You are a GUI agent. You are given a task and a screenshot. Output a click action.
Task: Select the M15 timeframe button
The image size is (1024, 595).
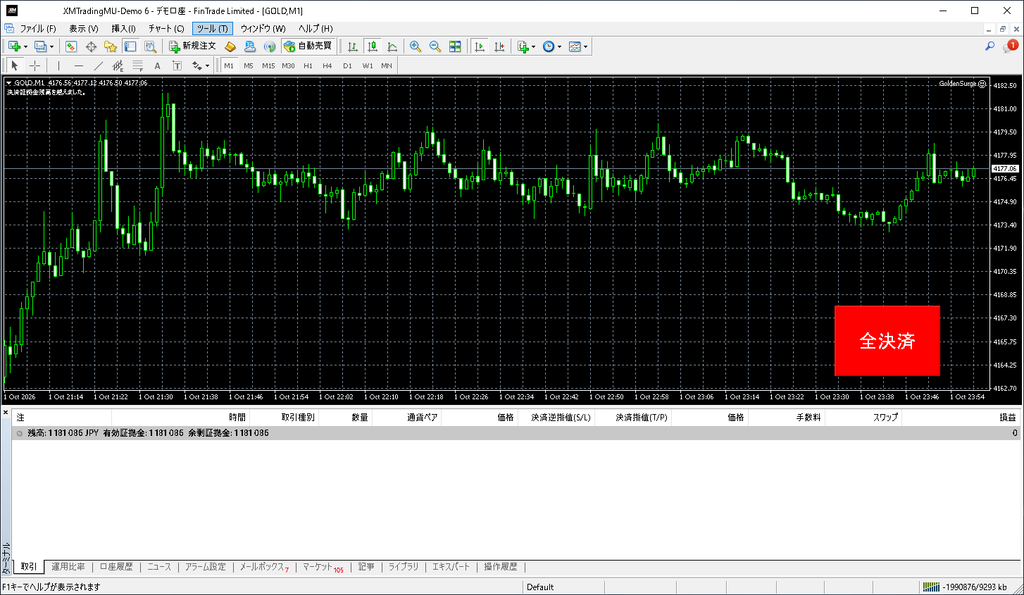(268, 65)
